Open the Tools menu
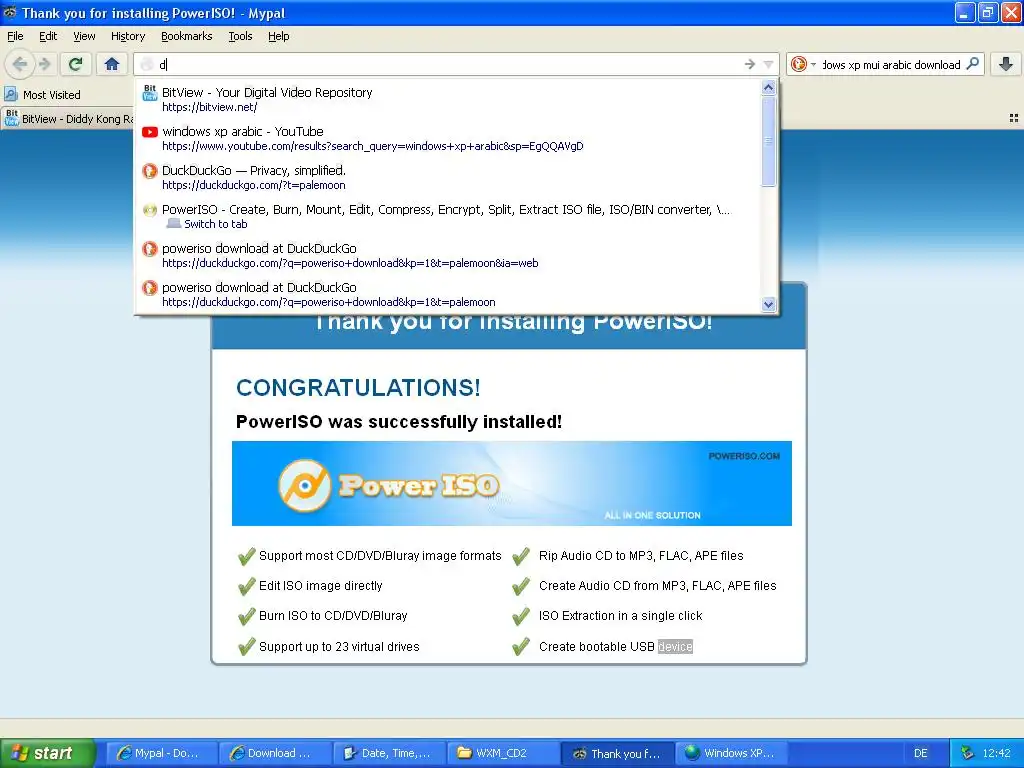Image resolution: width=1024 pixels, height=768 pixels. 240,36
